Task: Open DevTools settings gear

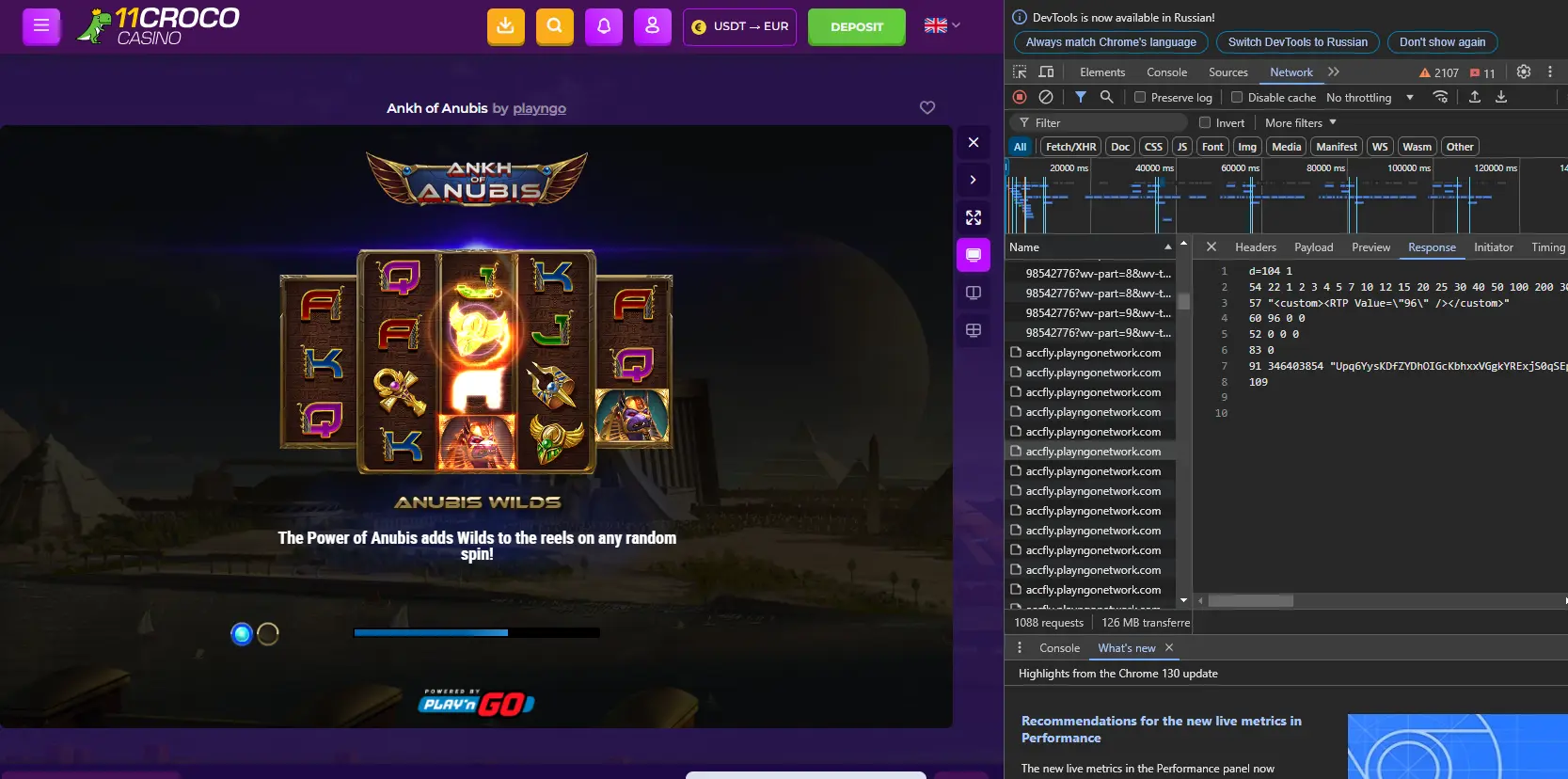Action: point(1524,72)
